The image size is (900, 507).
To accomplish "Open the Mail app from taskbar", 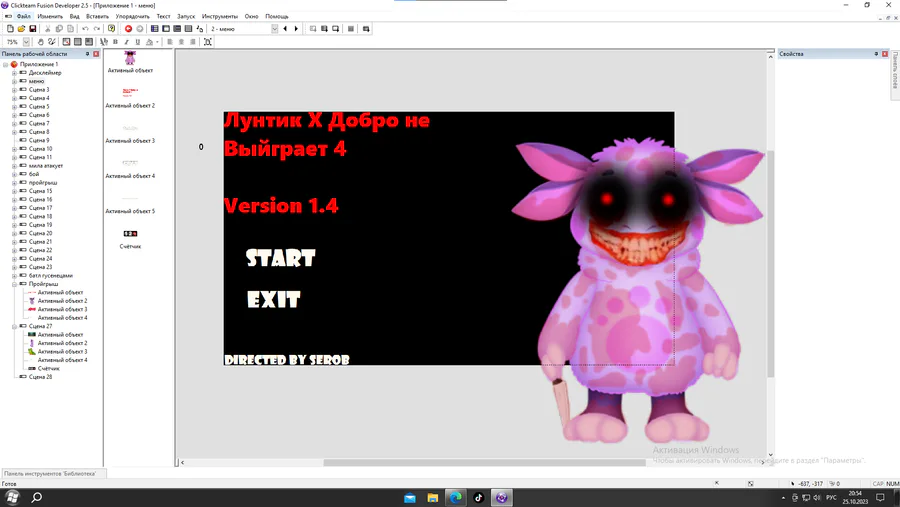I will tap(410, 498).
